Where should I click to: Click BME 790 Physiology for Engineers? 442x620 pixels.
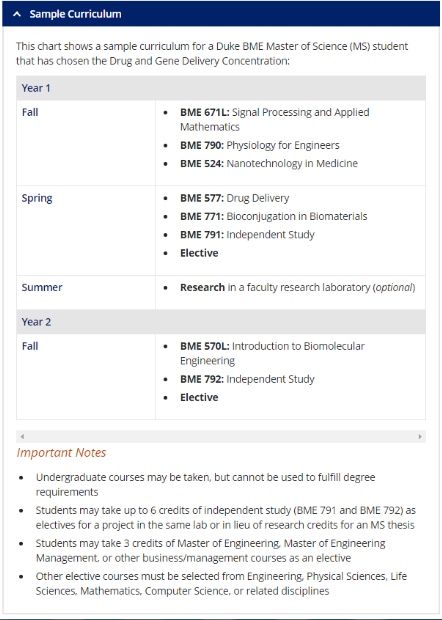260,145
